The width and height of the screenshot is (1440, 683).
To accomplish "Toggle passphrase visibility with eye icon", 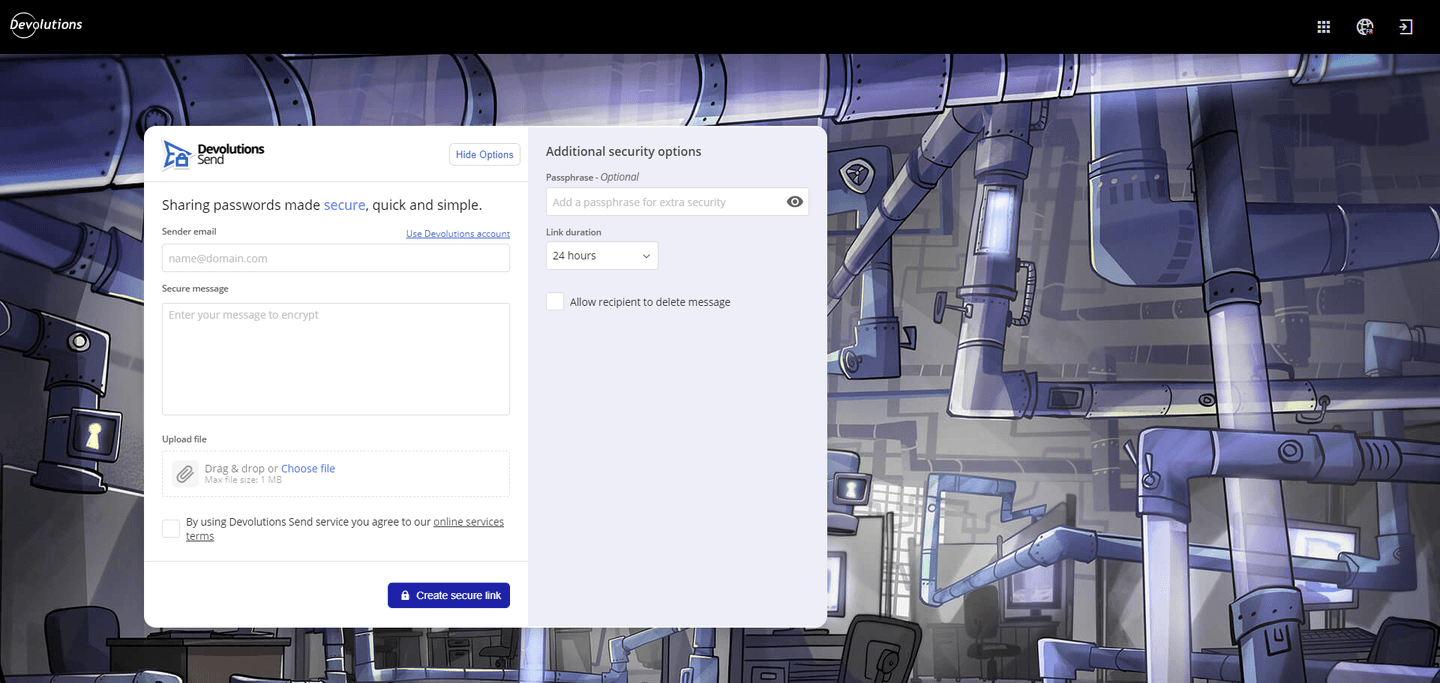I will (x=794, y=202).
